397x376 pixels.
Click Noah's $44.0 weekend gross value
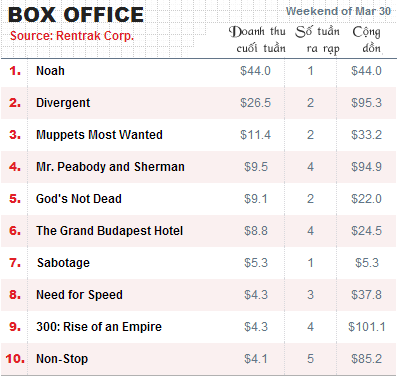(255, 71)
